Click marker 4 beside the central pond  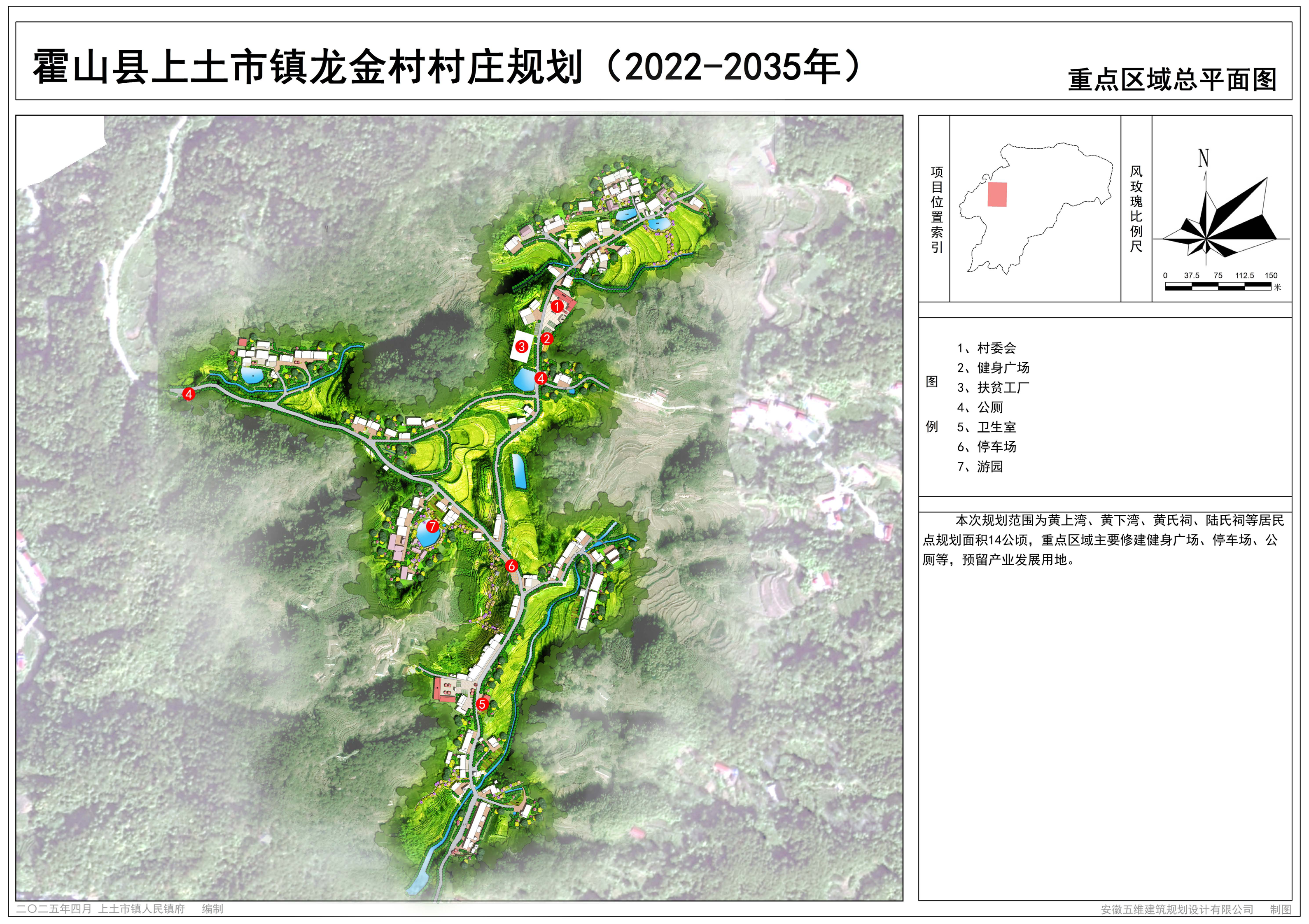click(541, 378)
